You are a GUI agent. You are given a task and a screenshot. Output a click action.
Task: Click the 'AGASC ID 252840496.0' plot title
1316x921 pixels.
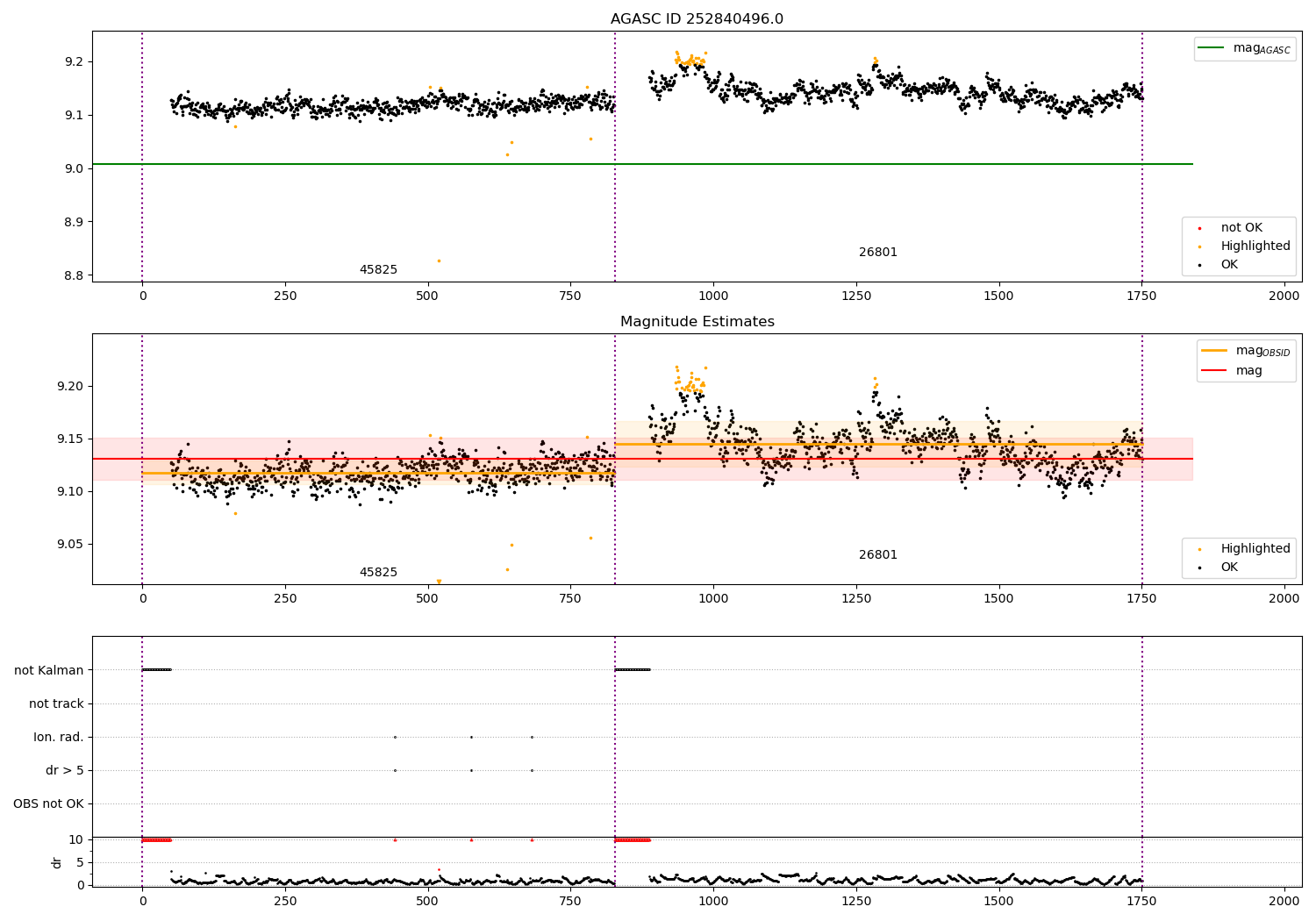[697, 19]
